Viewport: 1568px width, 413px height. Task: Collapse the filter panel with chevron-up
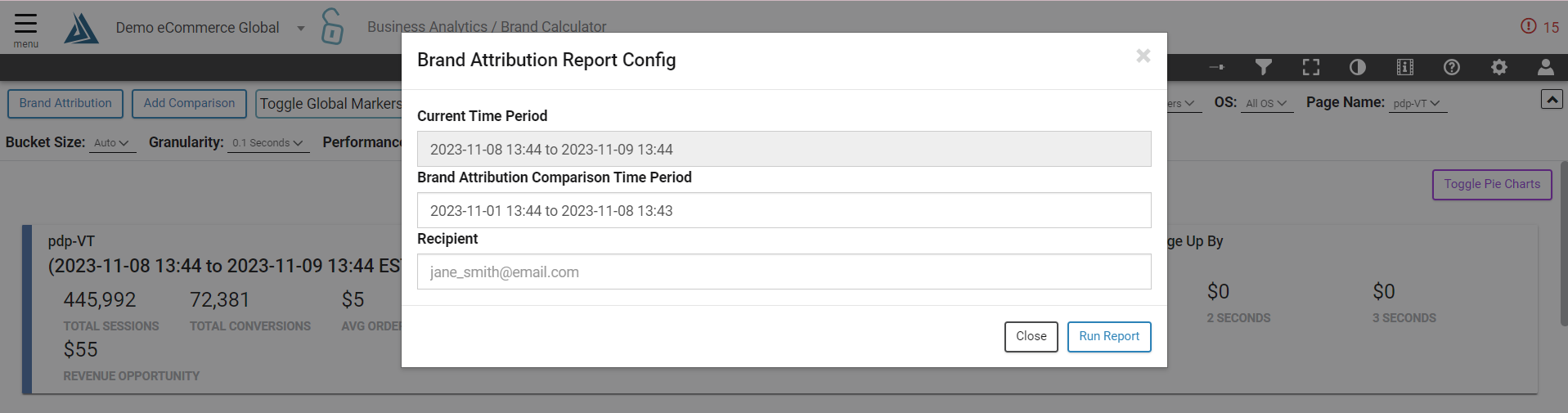click(x=1552, y=99)
